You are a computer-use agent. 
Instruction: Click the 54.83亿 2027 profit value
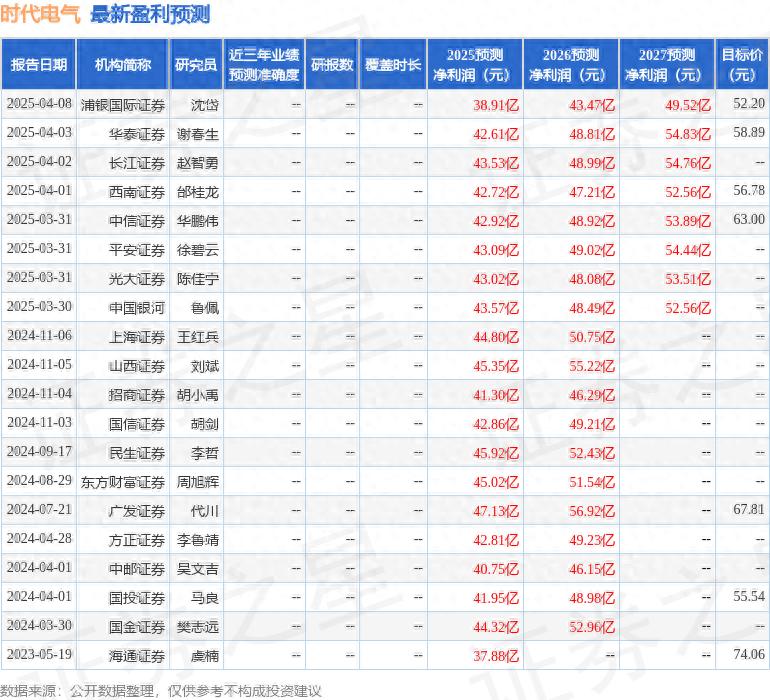tap(688, 134)
